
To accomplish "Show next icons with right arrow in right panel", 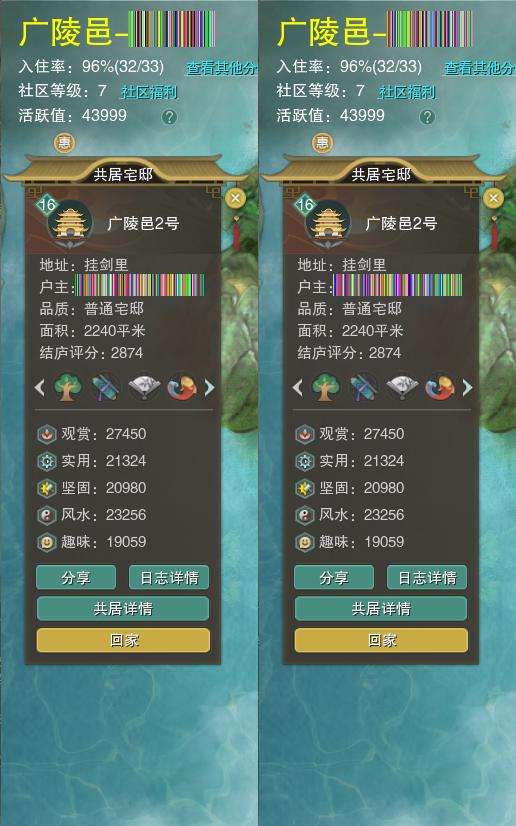I will click(x=468, y=388).
